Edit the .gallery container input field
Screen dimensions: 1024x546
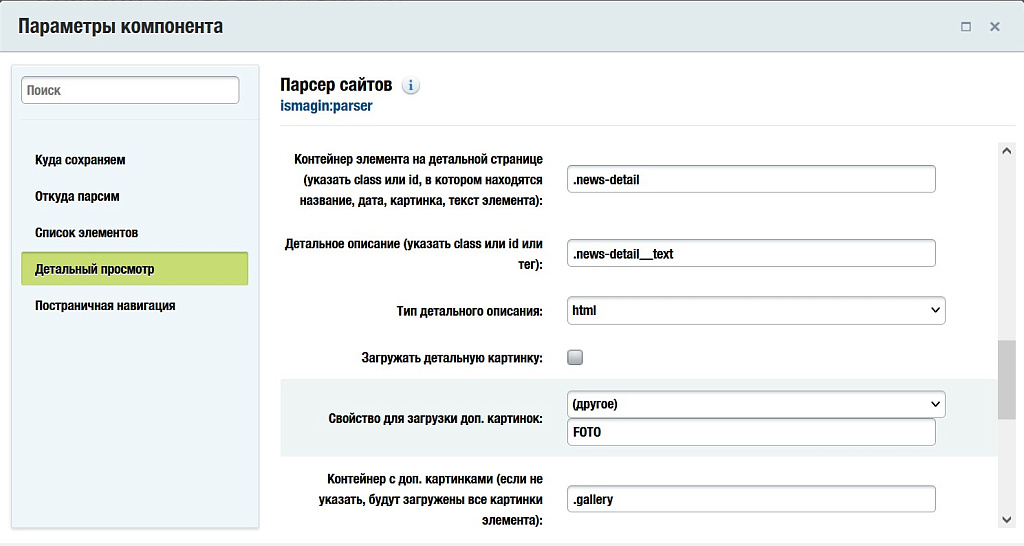[x=750, y=499]
